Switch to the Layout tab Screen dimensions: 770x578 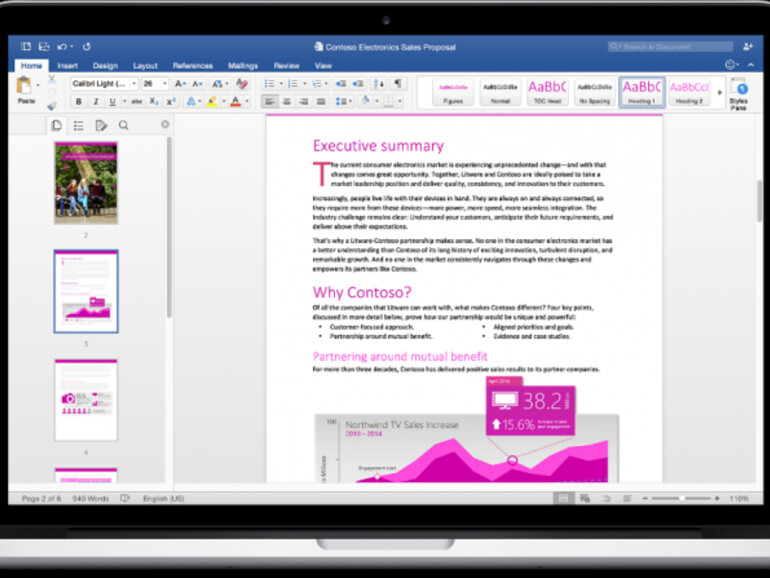point(145,65)
